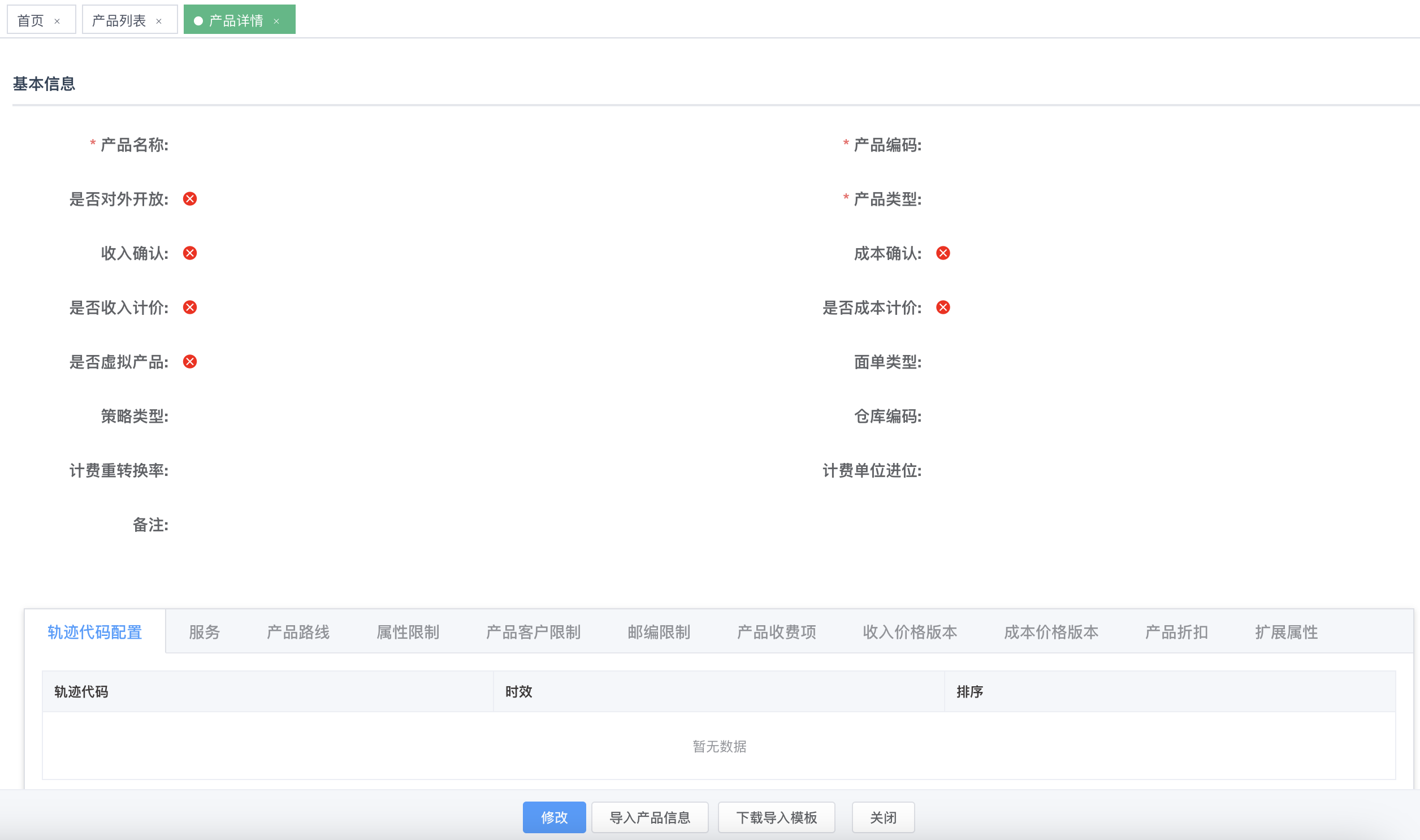Toggle the red status icon beside 成本确认

(x=943, y=254)
